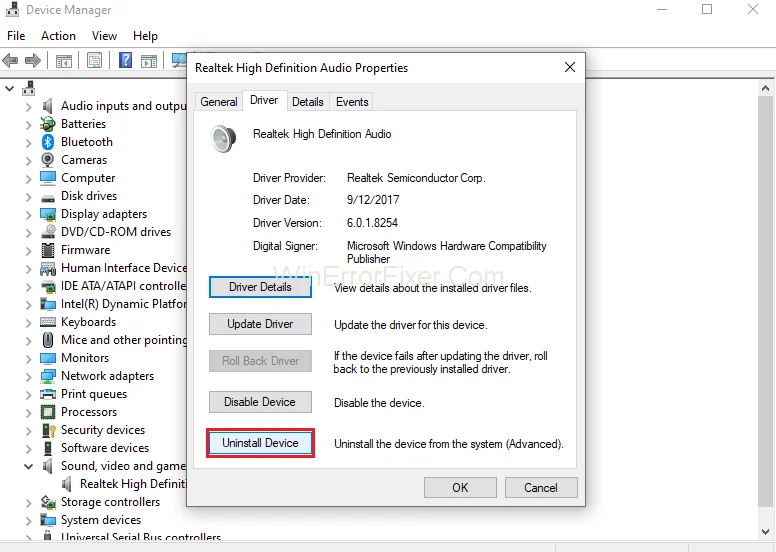
Task: Click the Disable Device button
Action: [x=260, y=401]
